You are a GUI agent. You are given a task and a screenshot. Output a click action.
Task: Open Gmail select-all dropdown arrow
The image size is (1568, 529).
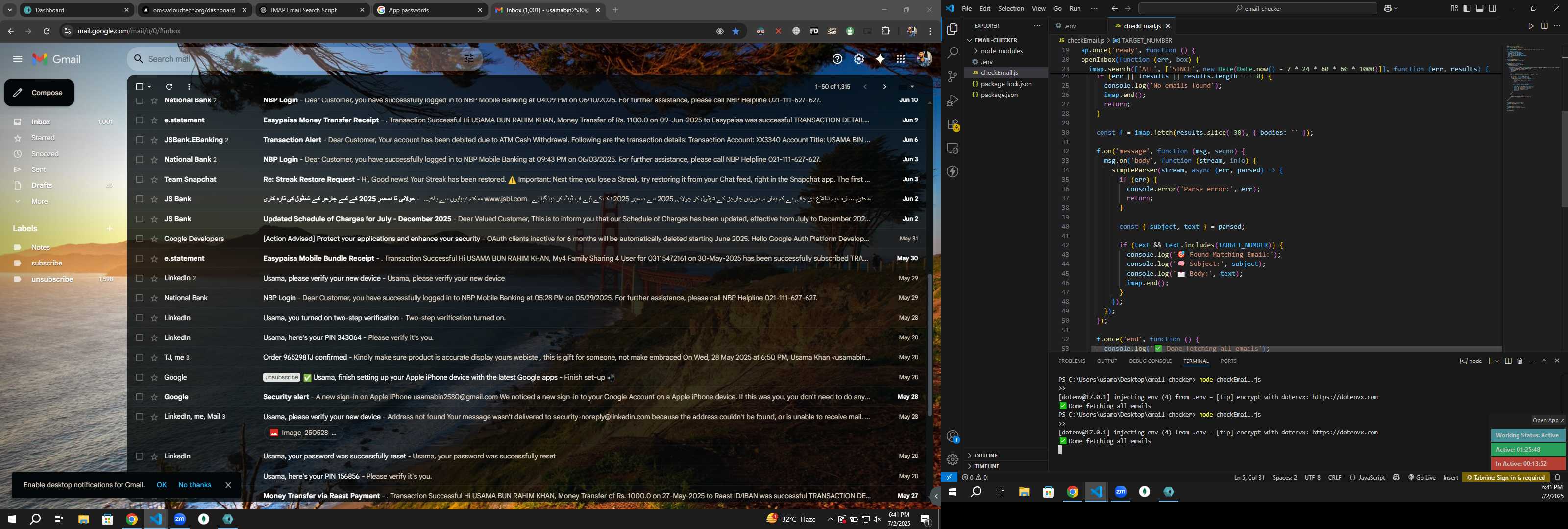coord(150,87)
